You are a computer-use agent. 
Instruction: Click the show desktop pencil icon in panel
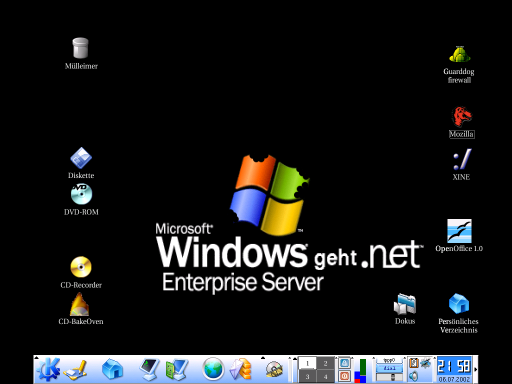pos(76,371)
